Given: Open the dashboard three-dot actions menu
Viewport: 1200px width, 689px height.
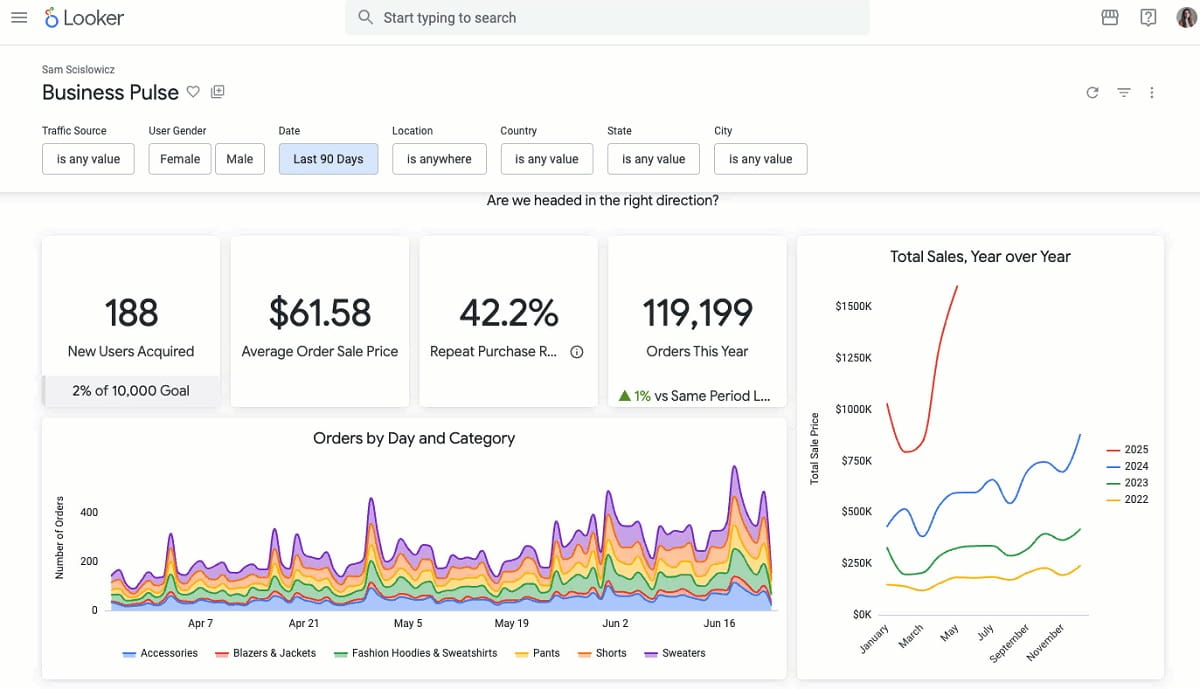Looking at the screenshot, I should pyautogui.click(x=1152, y=93).
